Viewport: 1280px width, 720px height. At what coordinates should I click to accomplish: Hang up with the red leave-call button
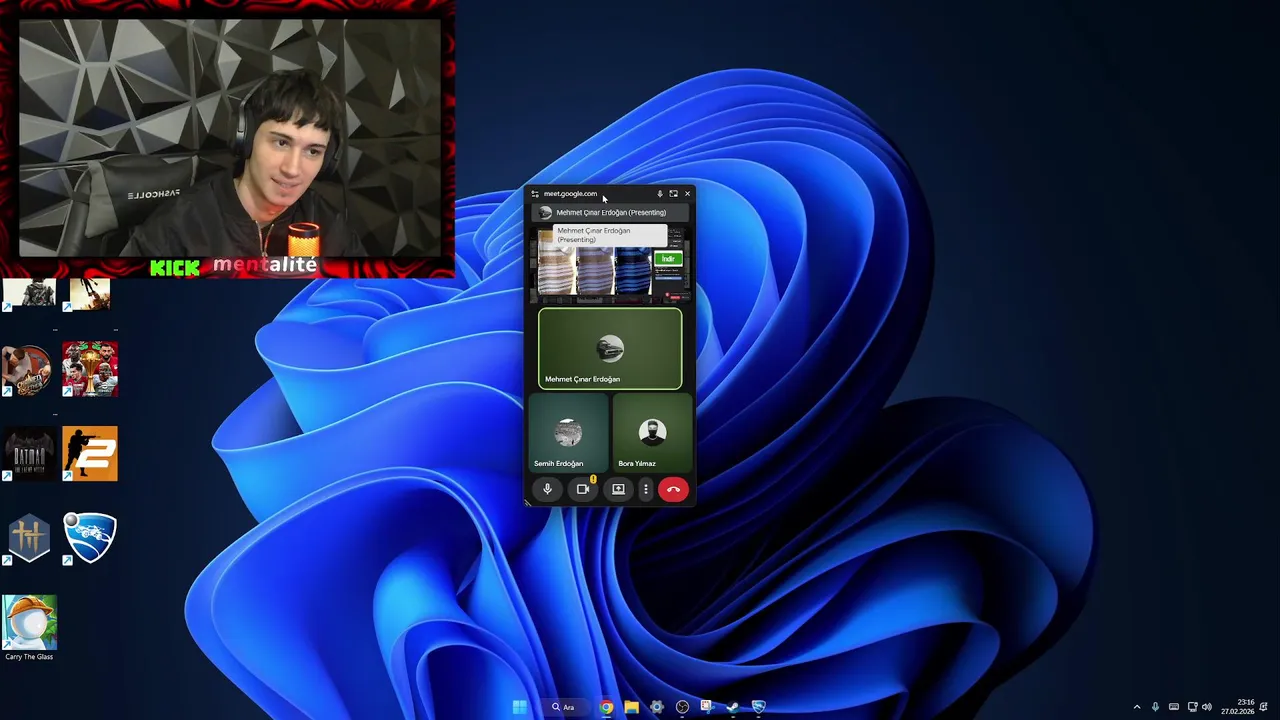point(674,489)
